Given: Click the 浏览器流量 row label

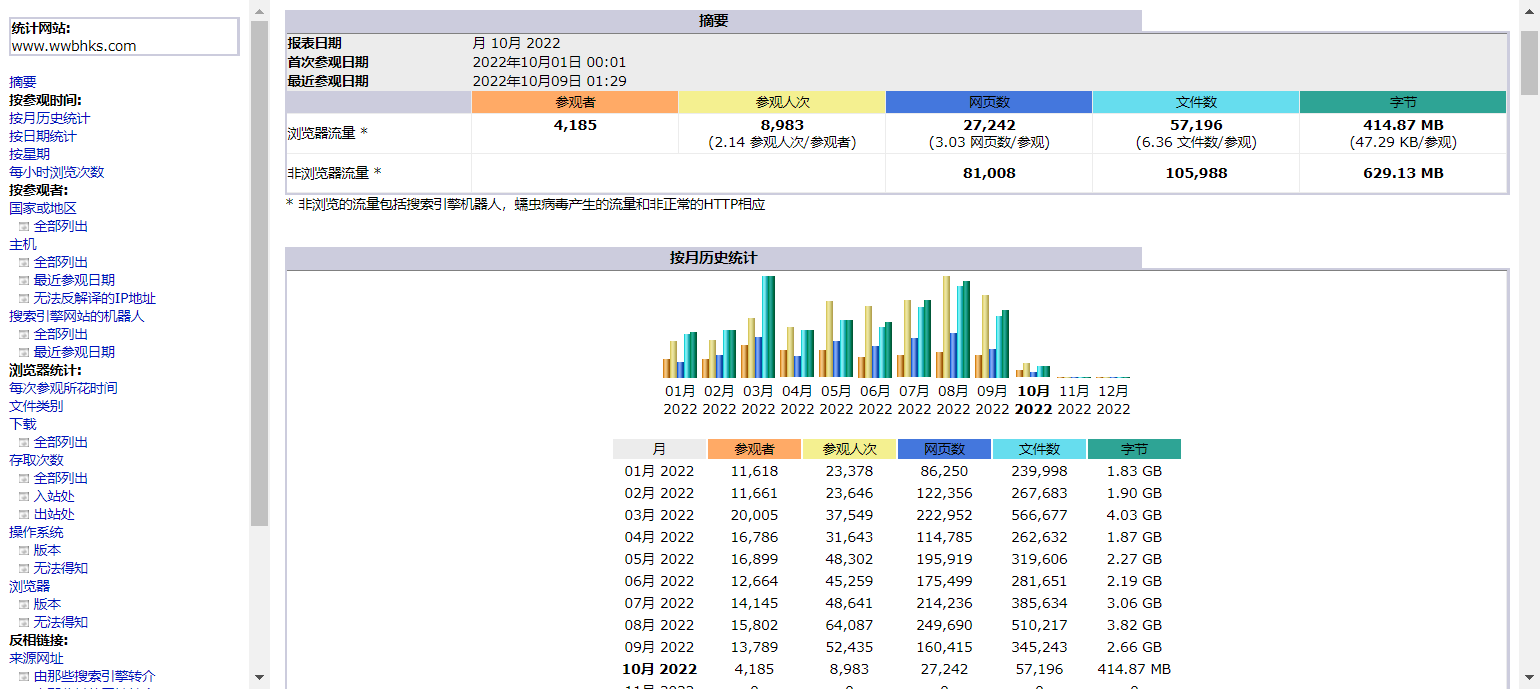Looking at the screenshot, I should [328, 132].
